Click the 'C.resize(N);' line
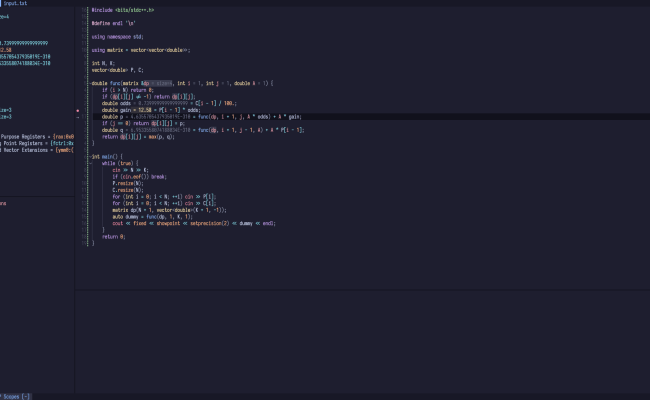The width and height of the screenshot is (650, 400). click(128, 190)
